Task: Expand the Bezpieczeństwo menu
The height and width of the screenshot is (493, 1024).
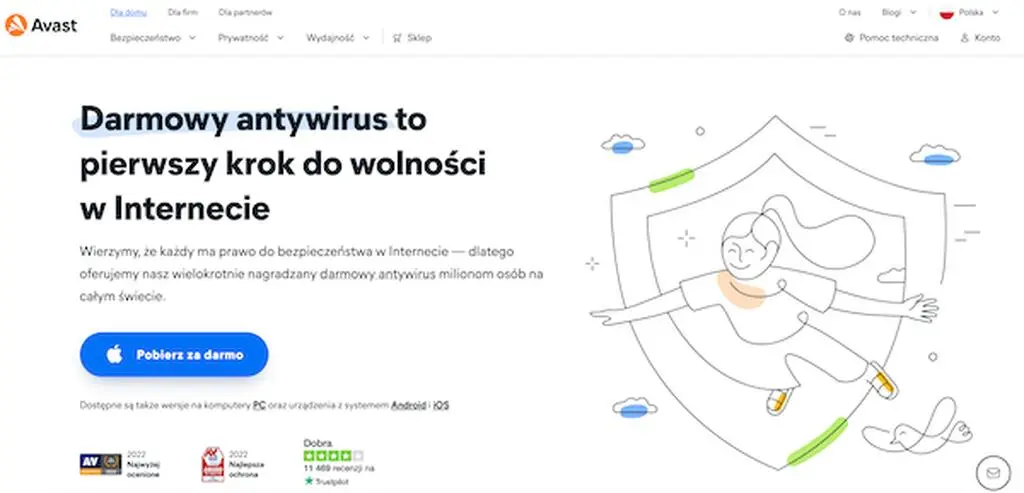Action: coord(153,38)
